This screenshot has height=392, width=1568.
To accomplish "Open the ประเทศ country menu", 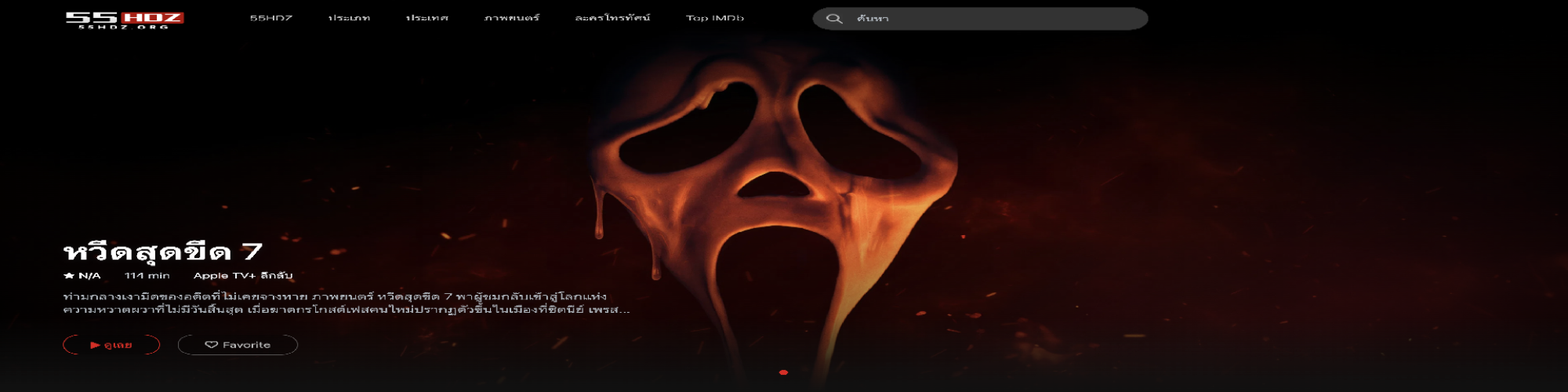I will coord(427,18).
